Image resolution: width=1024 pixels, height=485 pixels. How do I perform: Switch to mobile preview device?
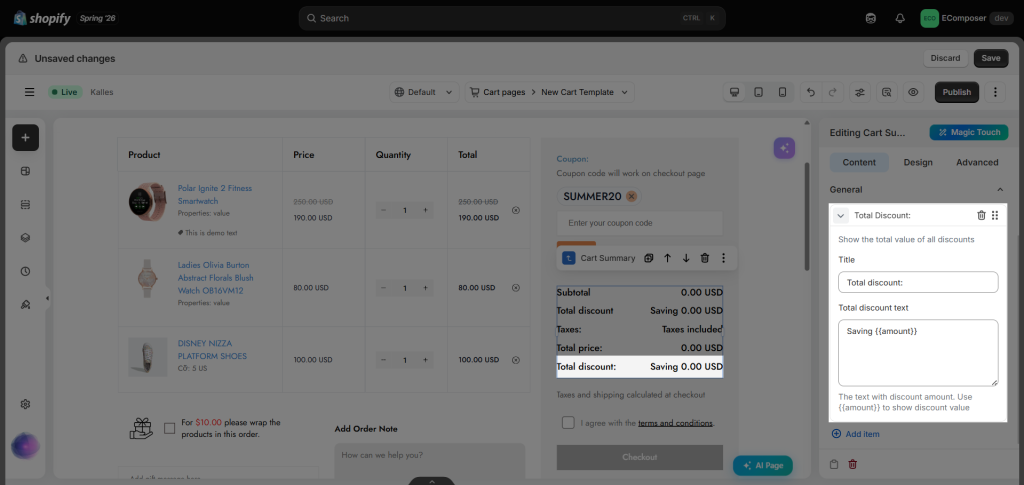point(782,92)
